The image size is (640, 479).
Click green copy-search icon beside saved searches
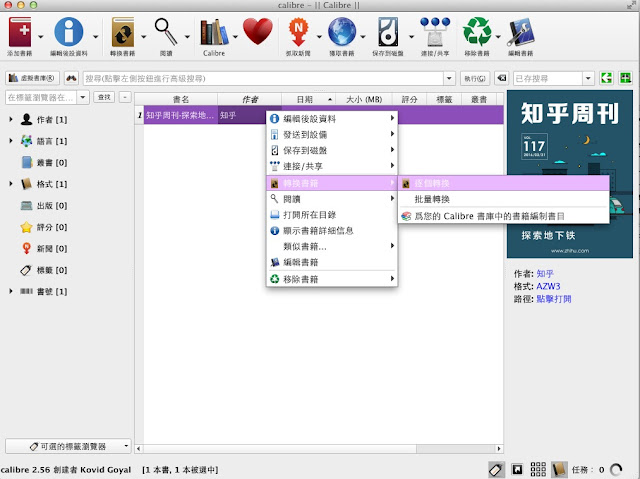pos(607,78)
